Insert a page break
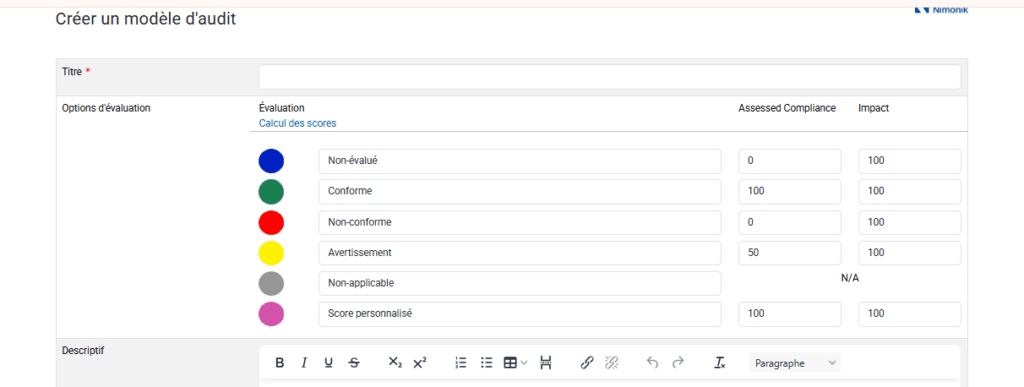 546,363
